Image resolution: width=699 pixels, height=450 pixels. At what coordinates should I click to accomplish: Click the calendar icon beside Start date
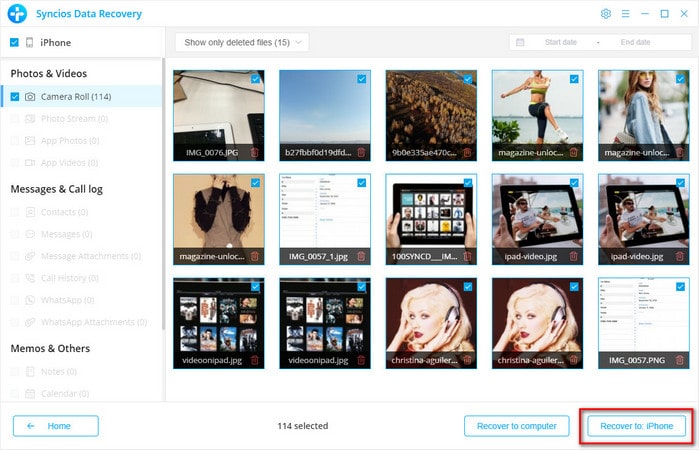(519, 42)
